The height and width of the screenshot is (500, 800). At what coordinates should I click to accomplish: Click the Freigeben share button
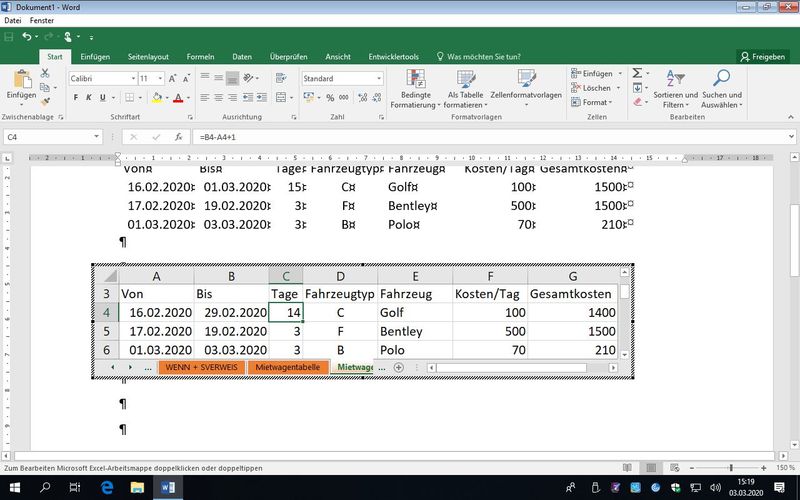pyautogui.click(x=762, y=56)
